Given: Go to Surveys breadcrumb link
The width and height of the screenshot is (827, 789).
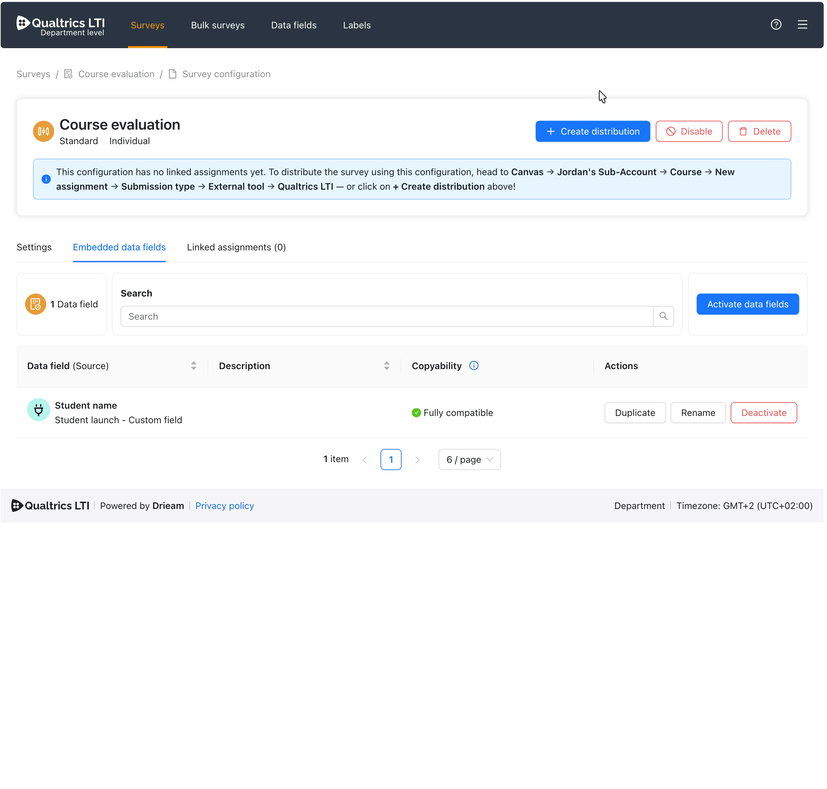Looking at the screenshot, I should (33, 74).
